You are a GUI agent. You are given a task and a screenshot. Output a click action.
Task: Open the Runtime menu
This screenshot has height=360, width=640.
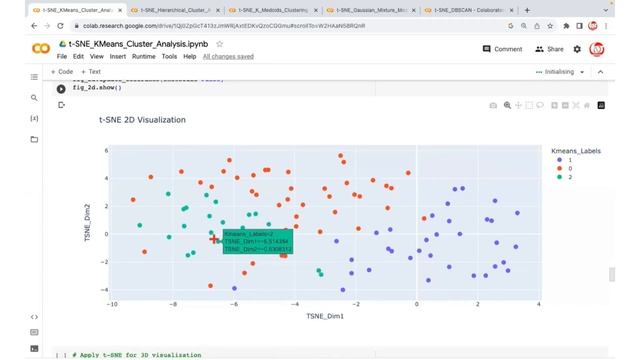(144, 56)
